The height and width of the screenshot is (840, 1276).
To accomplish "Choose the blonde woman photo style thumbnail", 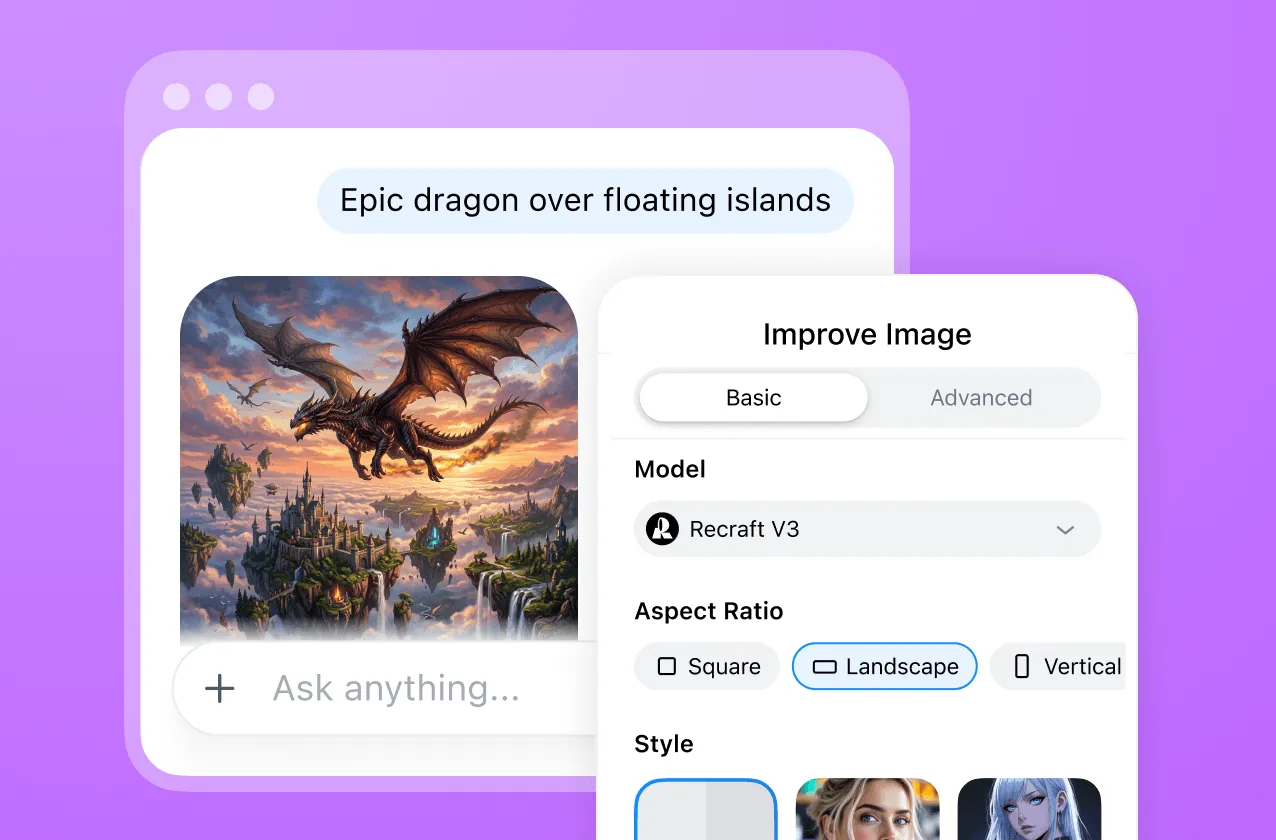I will click(868, 809).
